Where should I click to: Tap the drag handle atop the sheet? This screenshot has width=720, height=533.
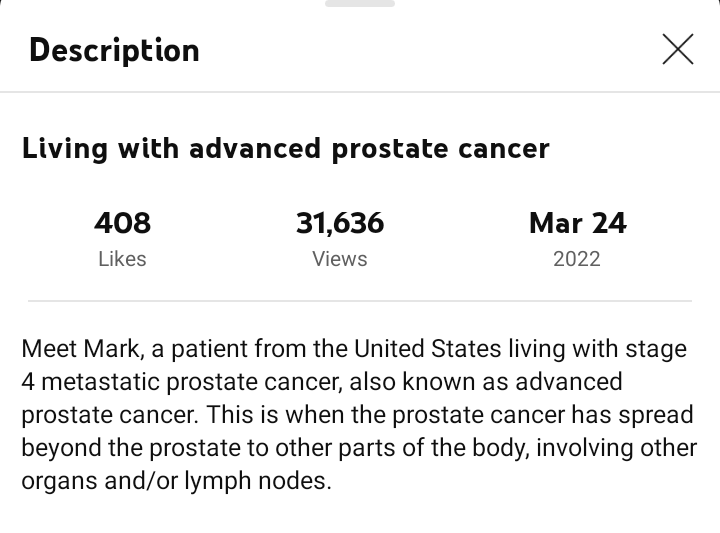pos(360,4)
